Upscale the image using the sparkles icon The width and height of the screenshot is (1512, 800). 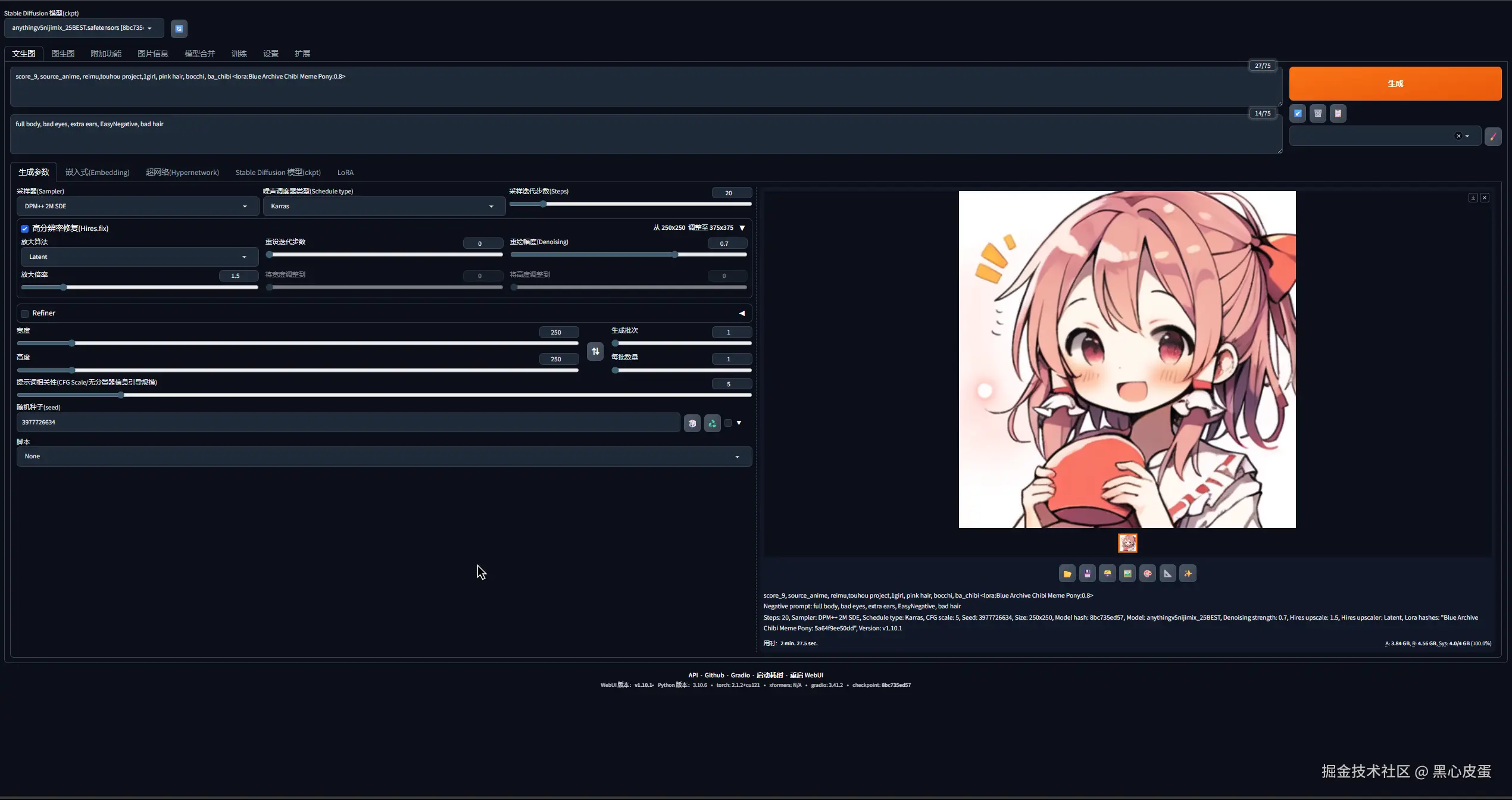1188,573
